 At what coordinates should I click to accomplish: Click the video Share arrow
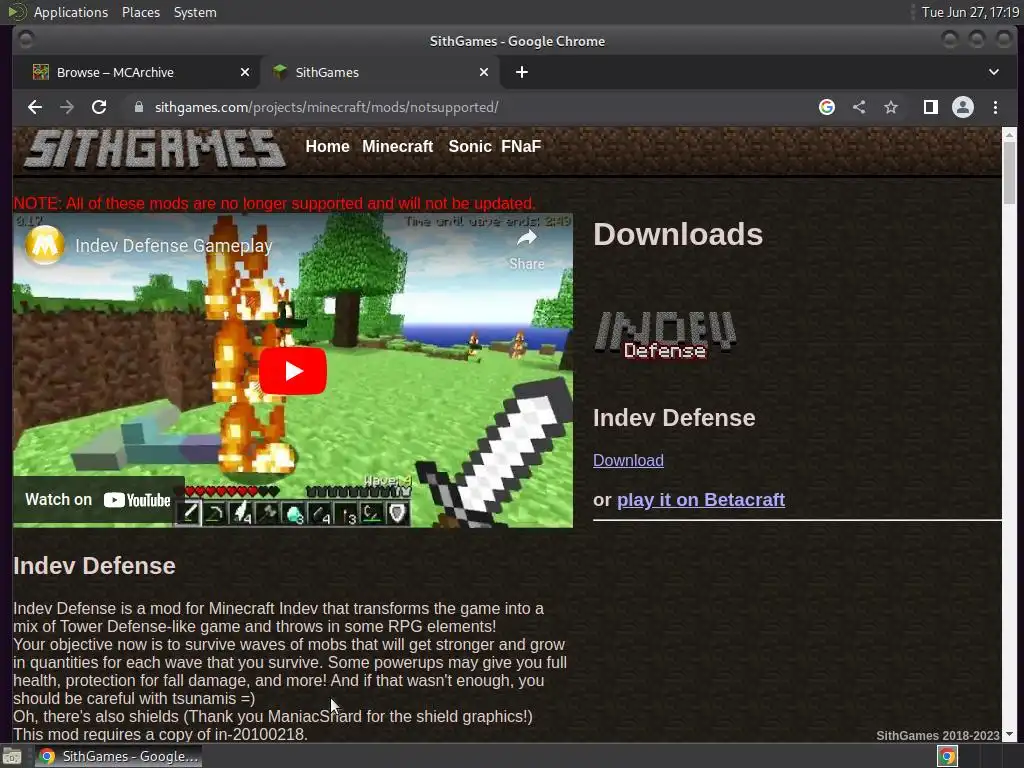527,249
